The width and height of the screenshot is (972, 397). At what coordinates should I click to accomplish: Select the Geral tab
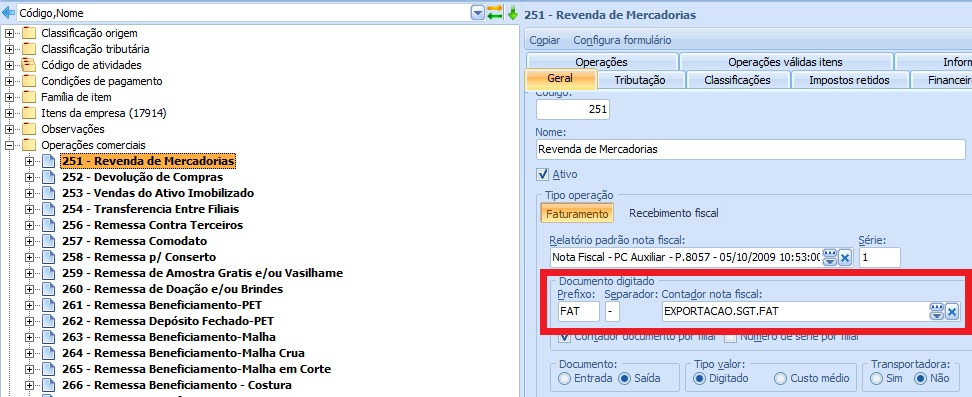(x=560, y=79)
